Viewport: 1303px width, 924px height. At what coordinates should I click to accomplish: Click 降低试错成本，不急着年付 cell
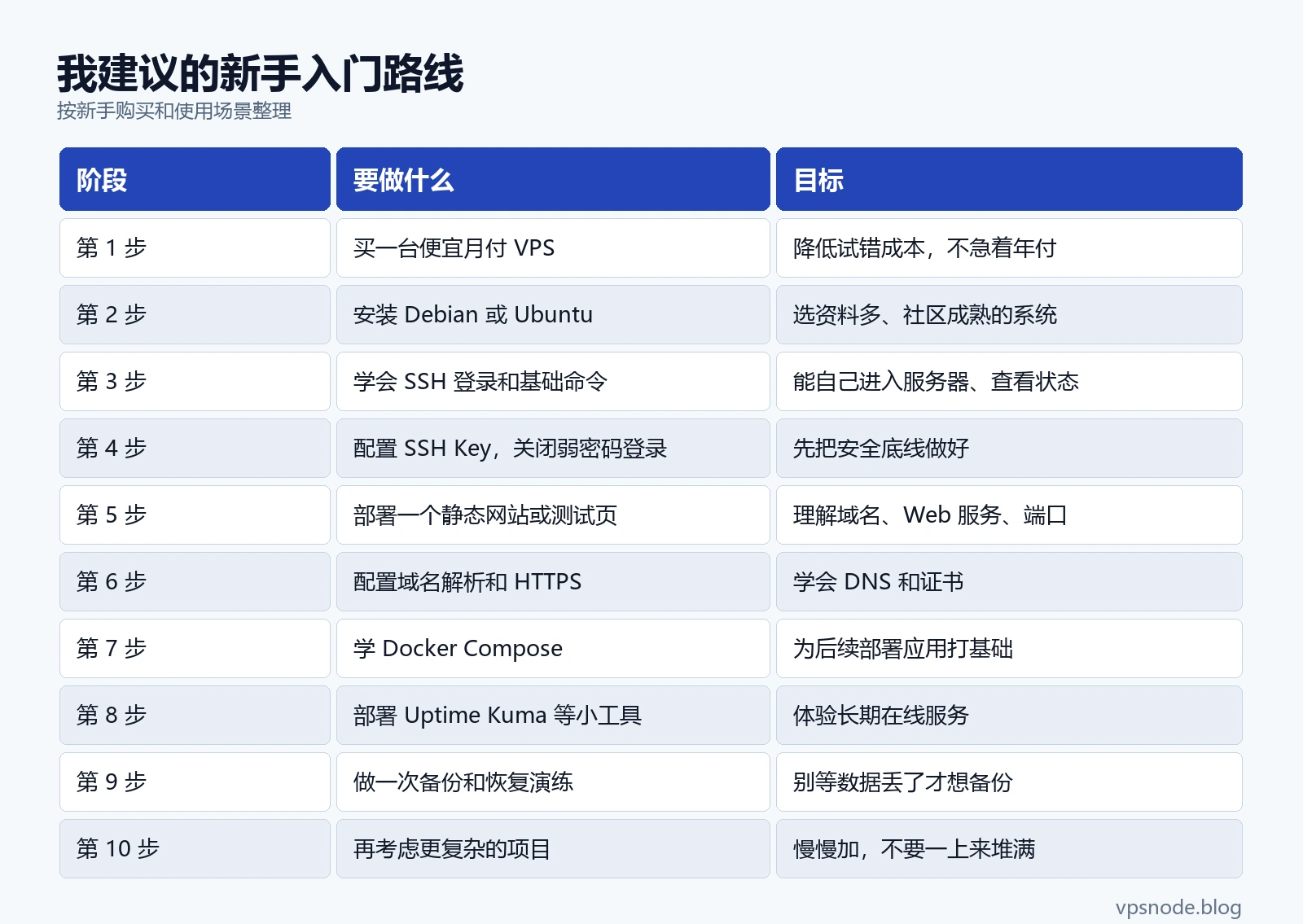point(1009,247)
